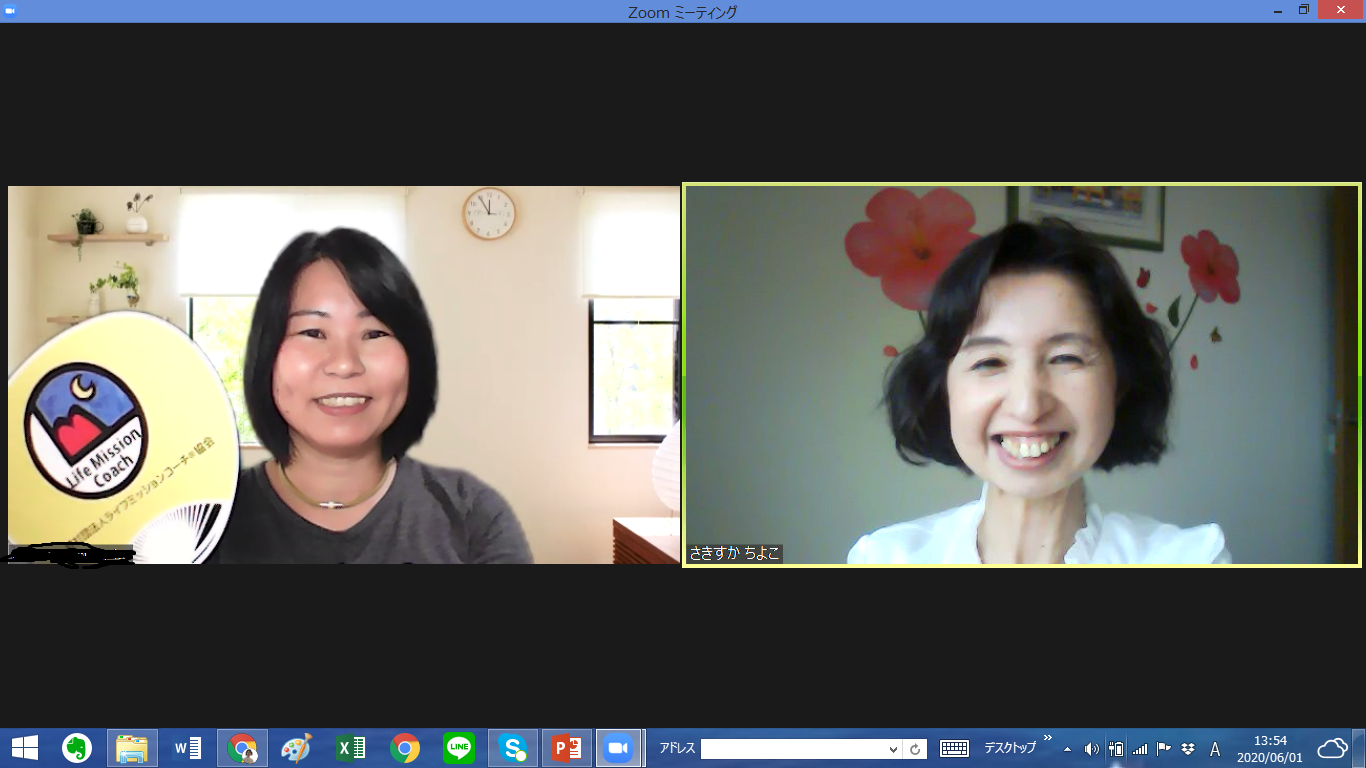
Task: Show hidden system tray icons
Action: coord(1067,749)
